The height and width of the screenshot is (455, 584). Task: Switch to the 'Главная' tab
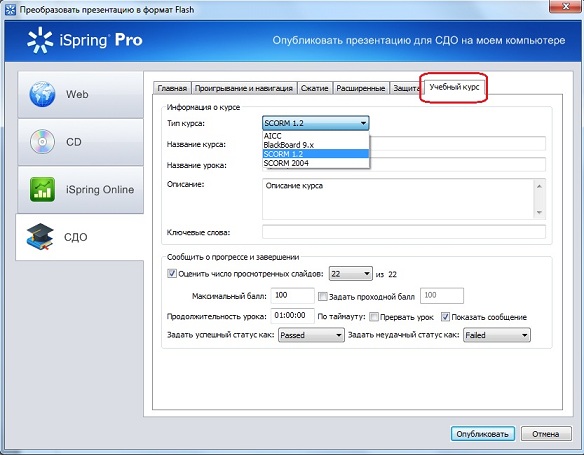[172, 88]
